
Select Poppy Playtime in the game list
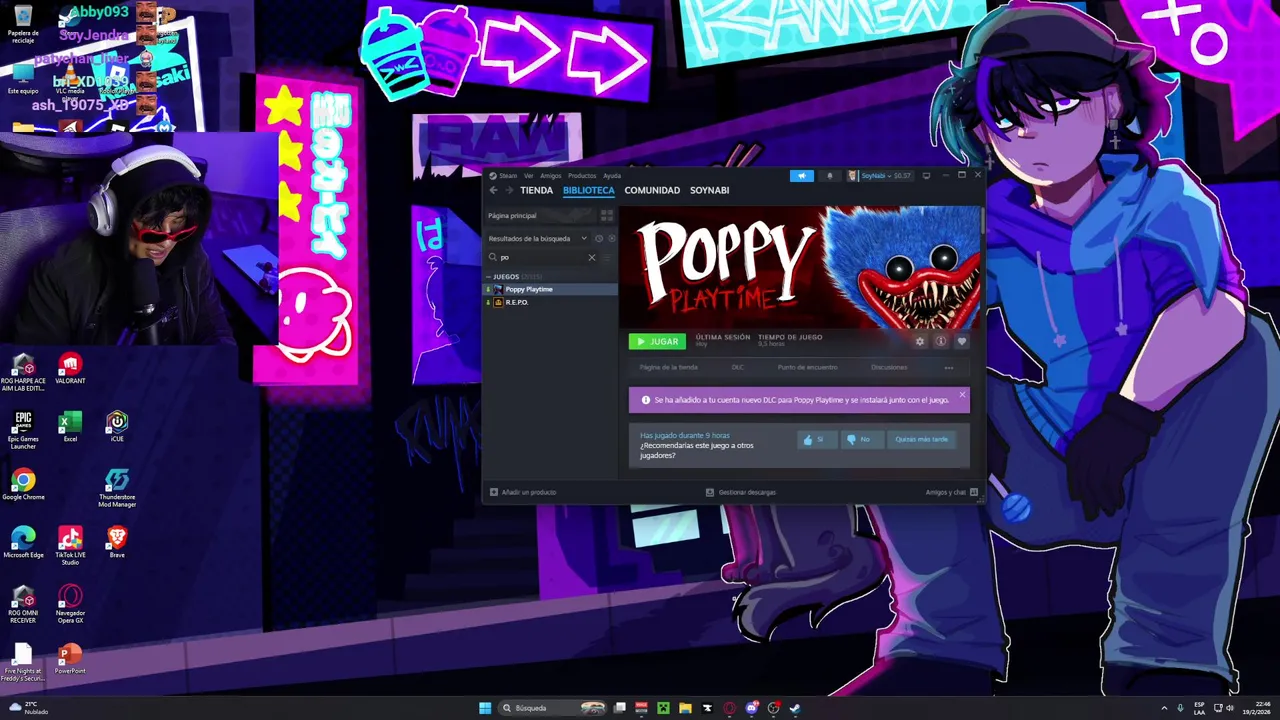click(x=551, y=289)
